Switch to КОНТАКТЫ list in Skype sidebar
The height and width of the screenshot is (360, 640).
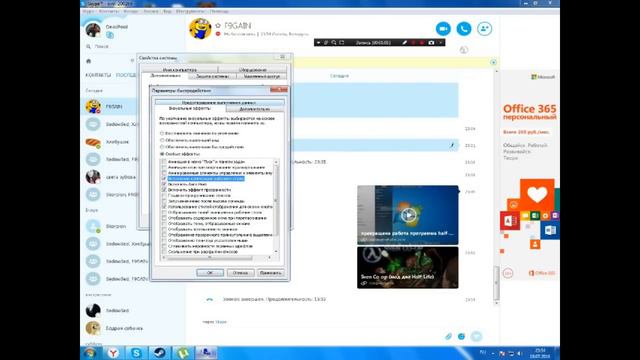coord(98,75)
